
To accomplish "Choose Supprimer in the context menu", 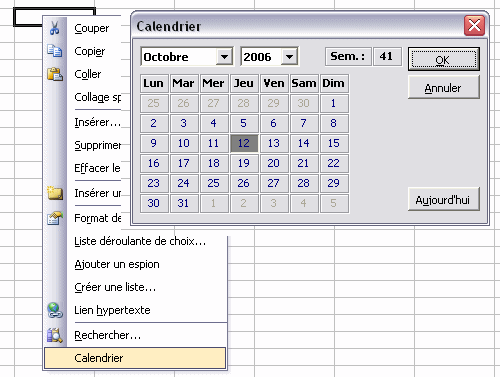I will (98, 145).
